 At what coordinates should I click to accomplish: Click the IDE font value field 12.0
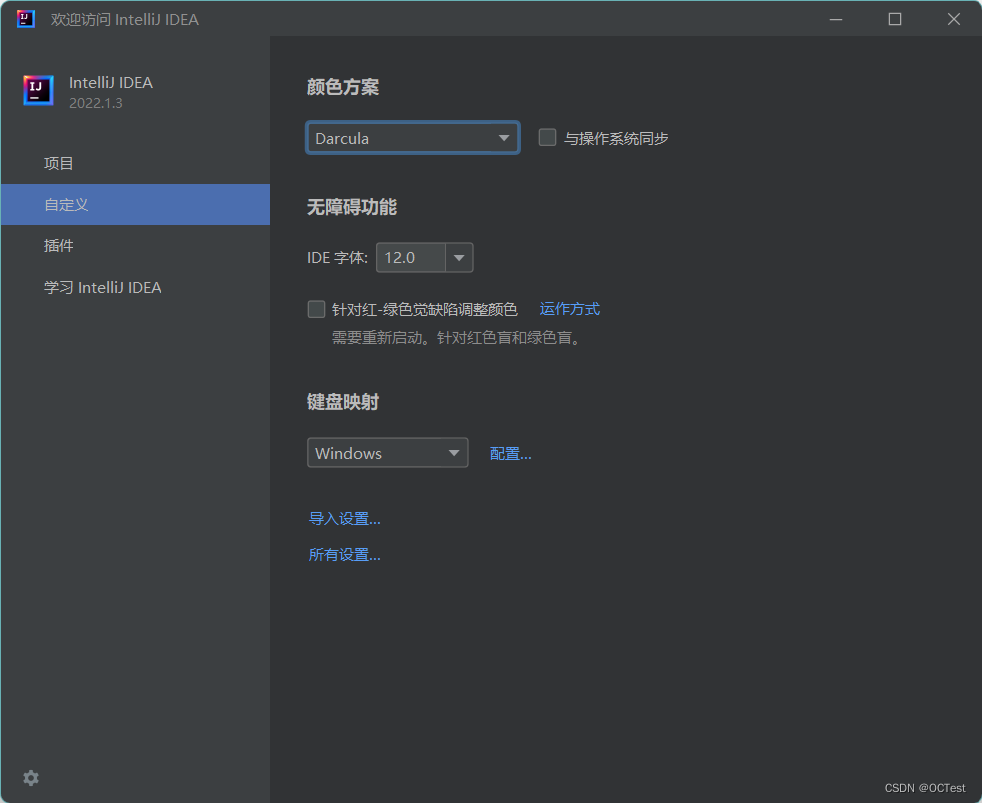point(411,257)
